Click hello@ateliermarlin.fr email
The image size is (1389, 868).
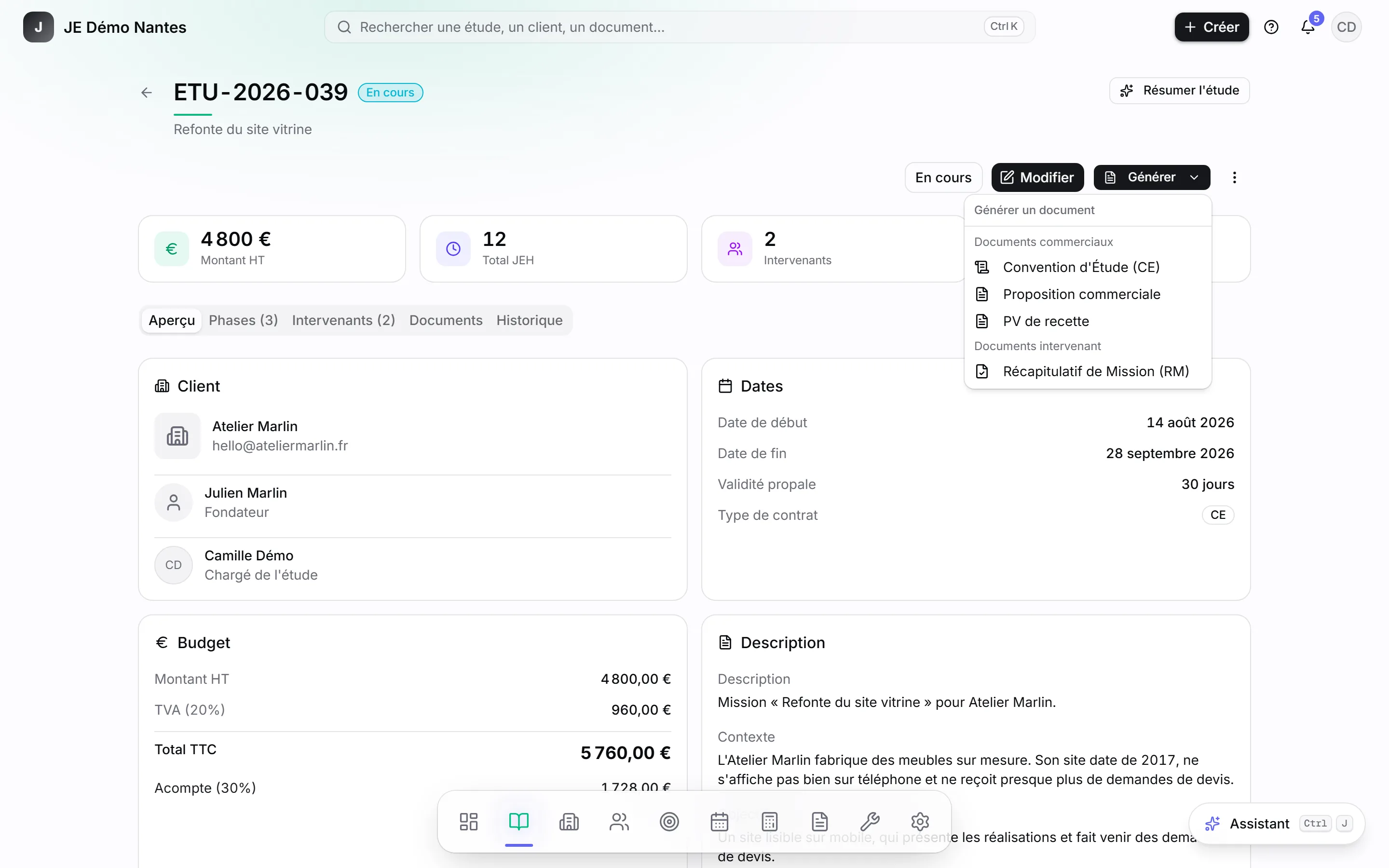point(280,446)
